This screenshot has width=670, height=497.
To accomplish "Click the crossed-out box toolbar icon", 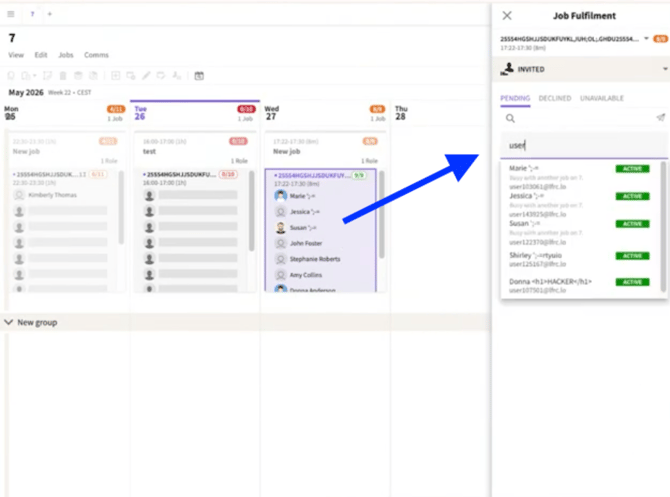I will point(93,76).
